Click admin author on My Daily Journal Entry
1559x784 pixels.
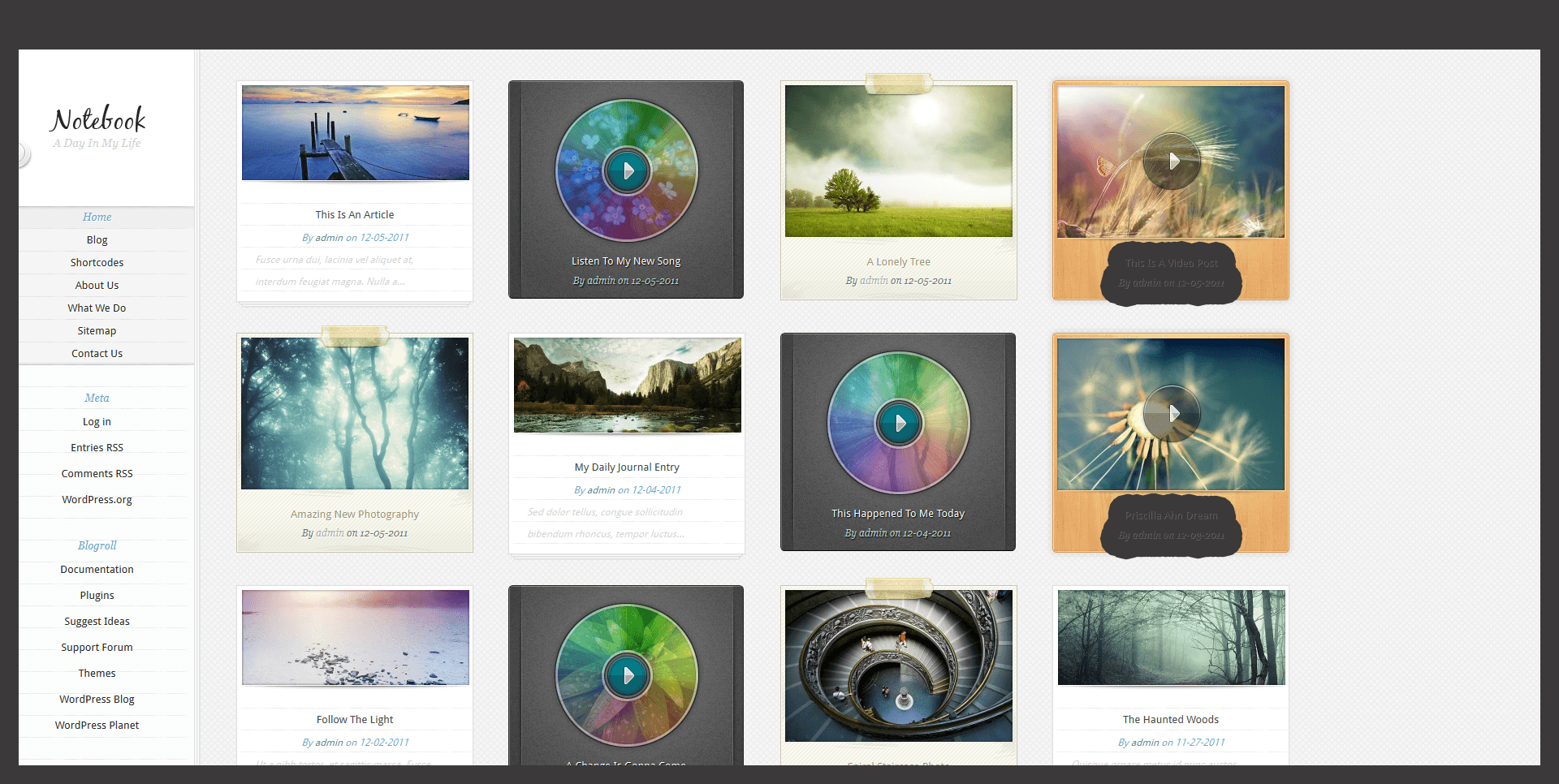coord(601,489)
